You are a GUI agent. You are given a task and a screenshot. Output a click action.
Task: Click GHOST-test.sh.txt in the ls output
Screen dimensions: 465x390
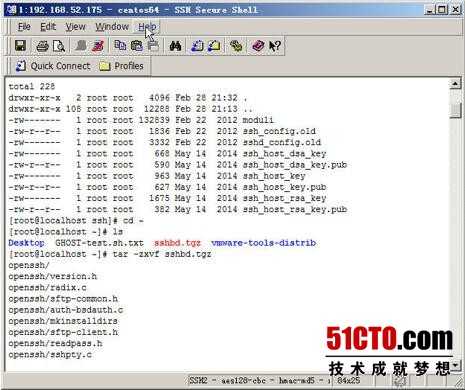pos(99,243)
